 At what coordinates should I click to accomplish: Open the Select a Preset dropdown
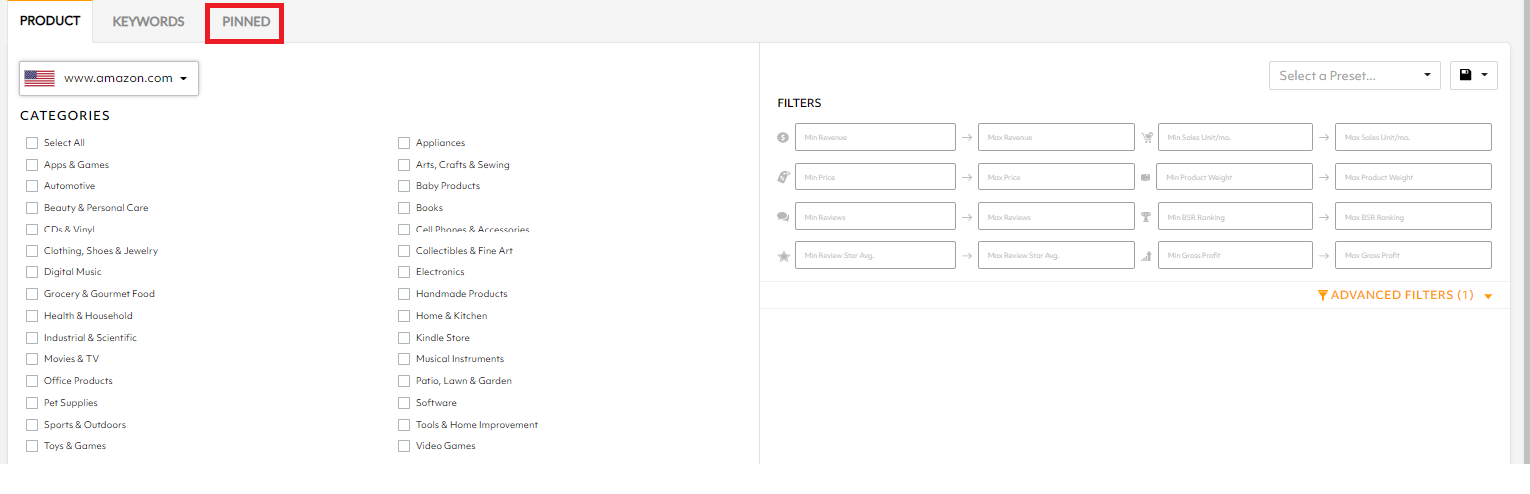[1355, 76]
